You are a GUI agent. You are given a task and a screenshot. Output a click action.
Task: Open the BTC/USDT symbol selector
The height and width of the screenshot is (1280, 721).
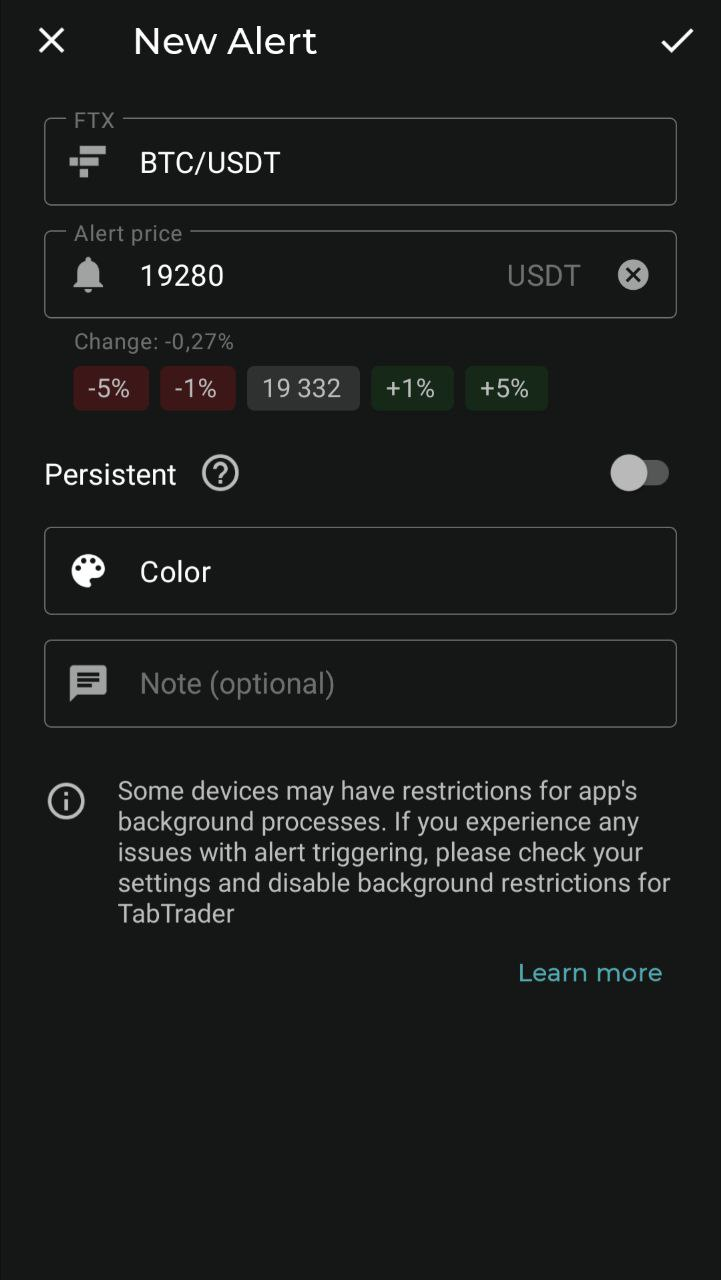click(360, 162)
